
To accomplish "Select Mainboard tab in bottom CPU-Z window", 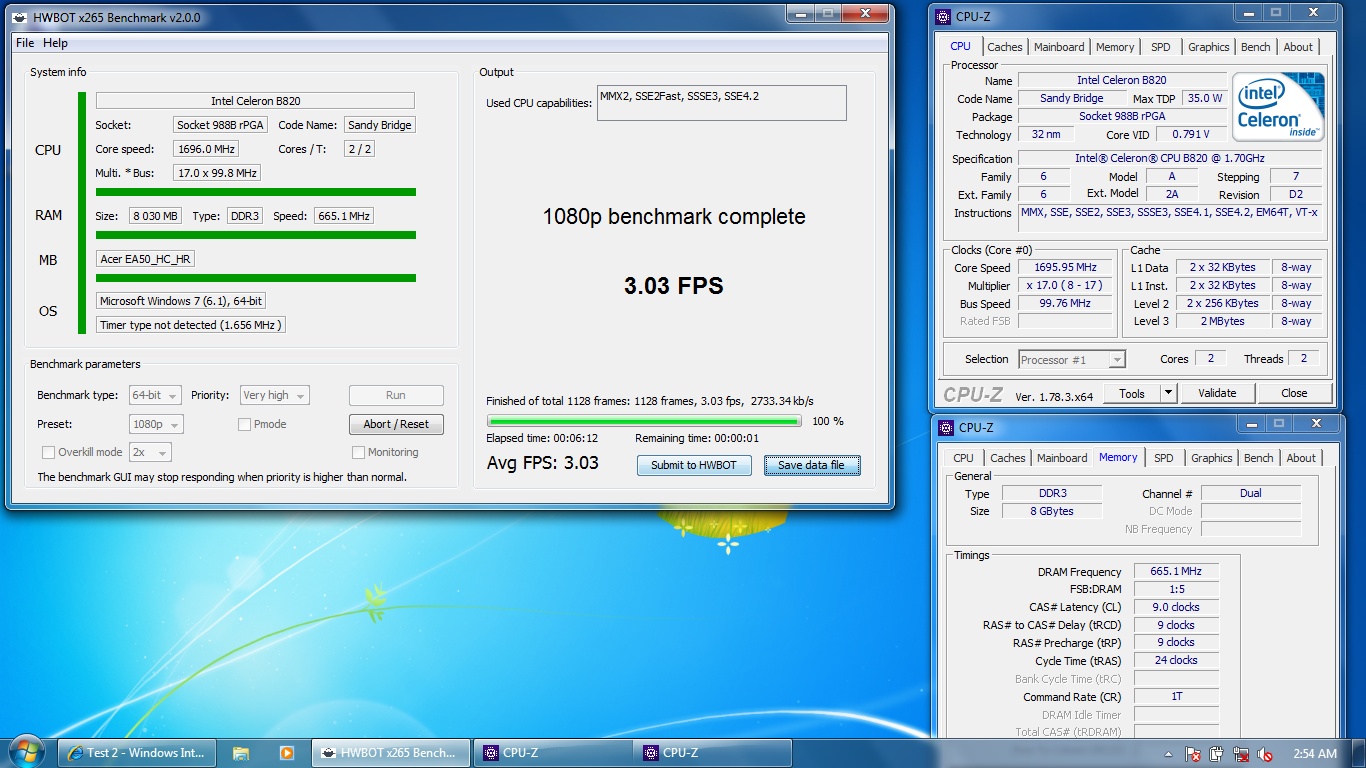I will click(x=1062, y=458).
